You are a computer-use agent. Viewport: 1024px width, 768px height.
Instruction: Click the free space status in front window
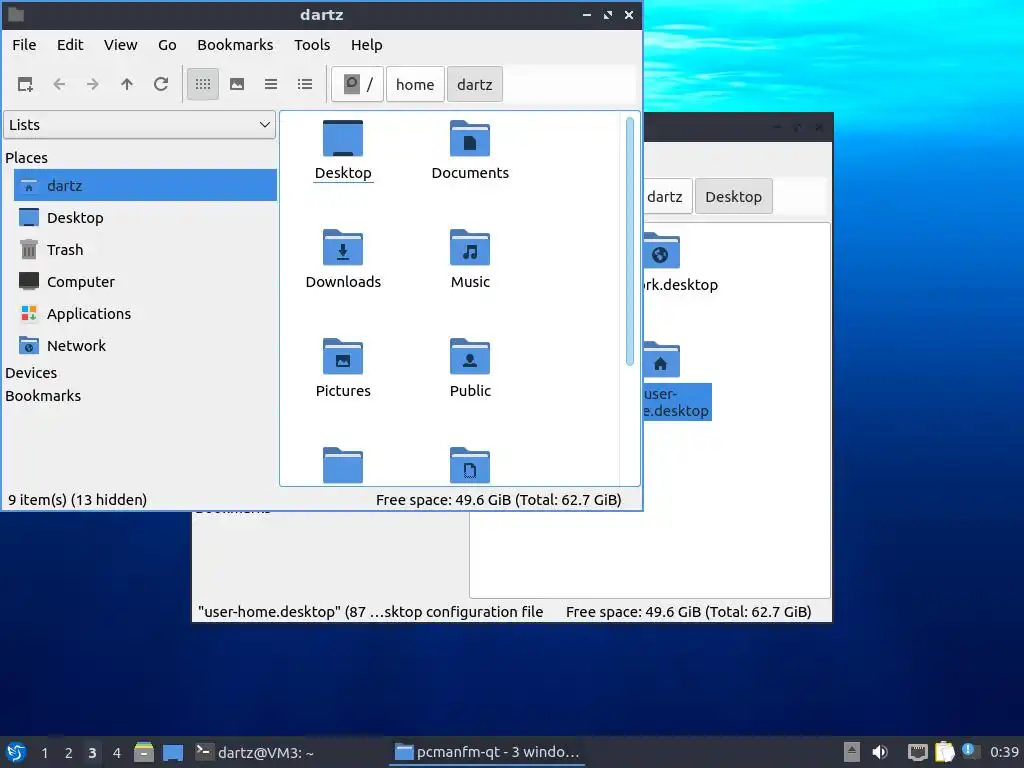tap(498, 500)
